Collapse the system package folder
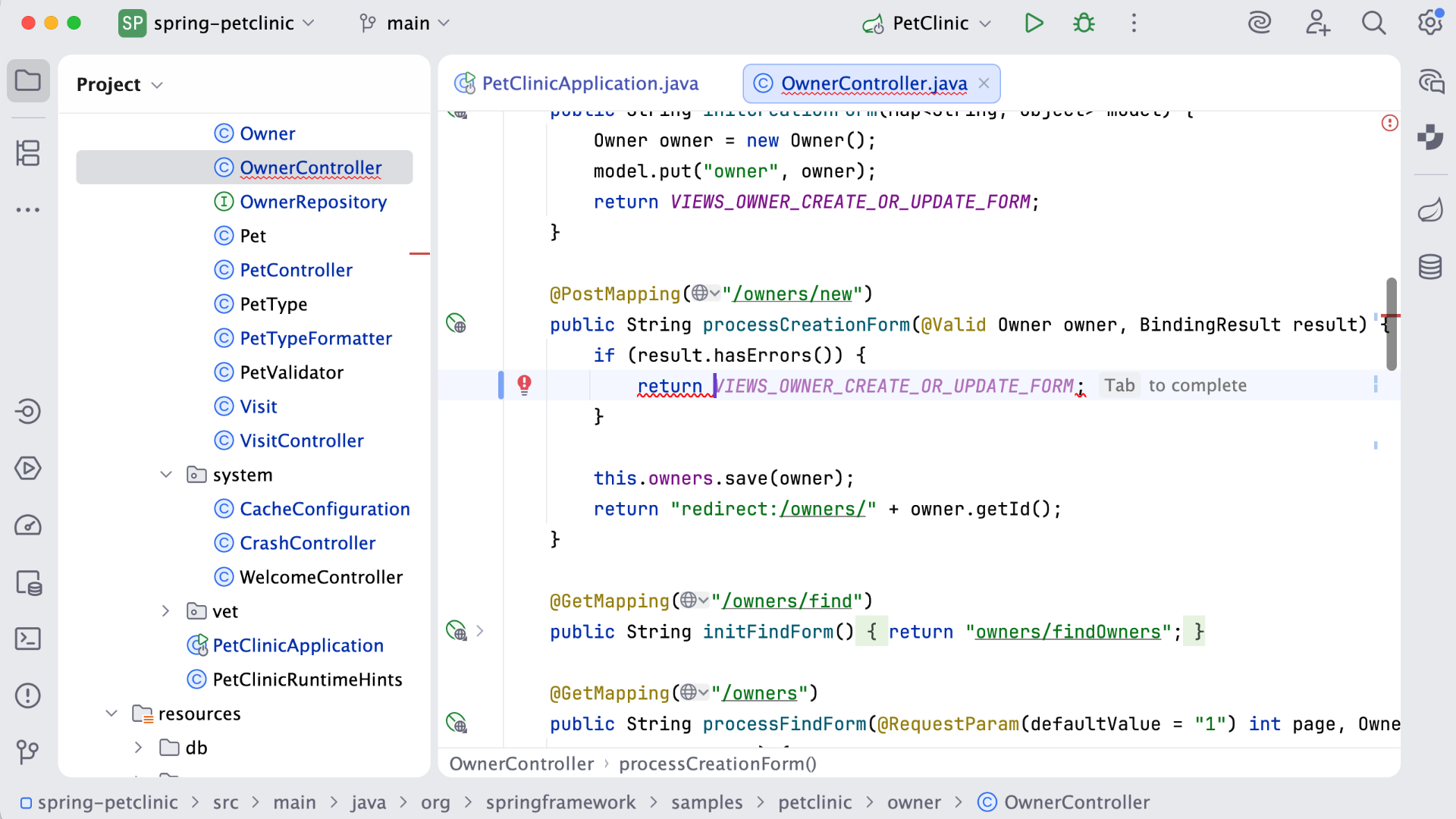Viewport: 1456px width, 819px height. pos(166,475)
